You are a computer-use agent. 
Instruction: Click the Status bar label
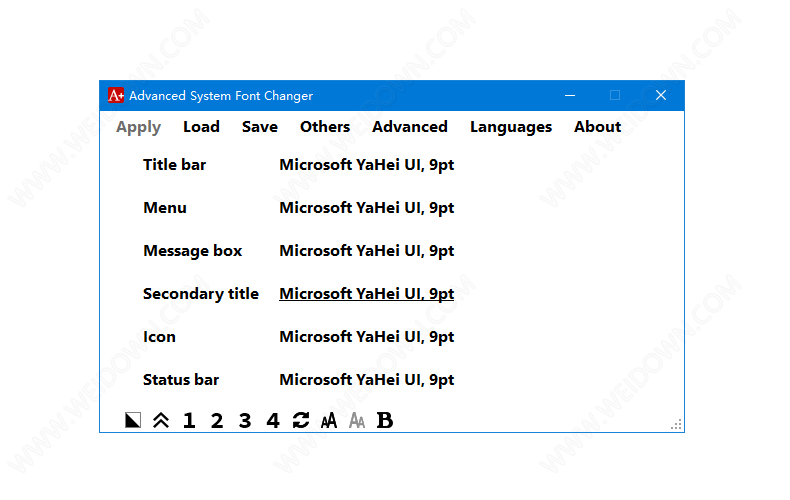coord(181,380)
